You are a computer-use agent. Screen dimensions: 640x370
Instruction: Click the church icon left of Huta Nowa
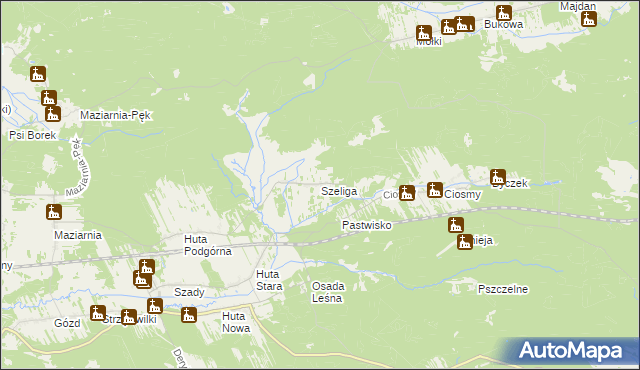pos(189,315)
